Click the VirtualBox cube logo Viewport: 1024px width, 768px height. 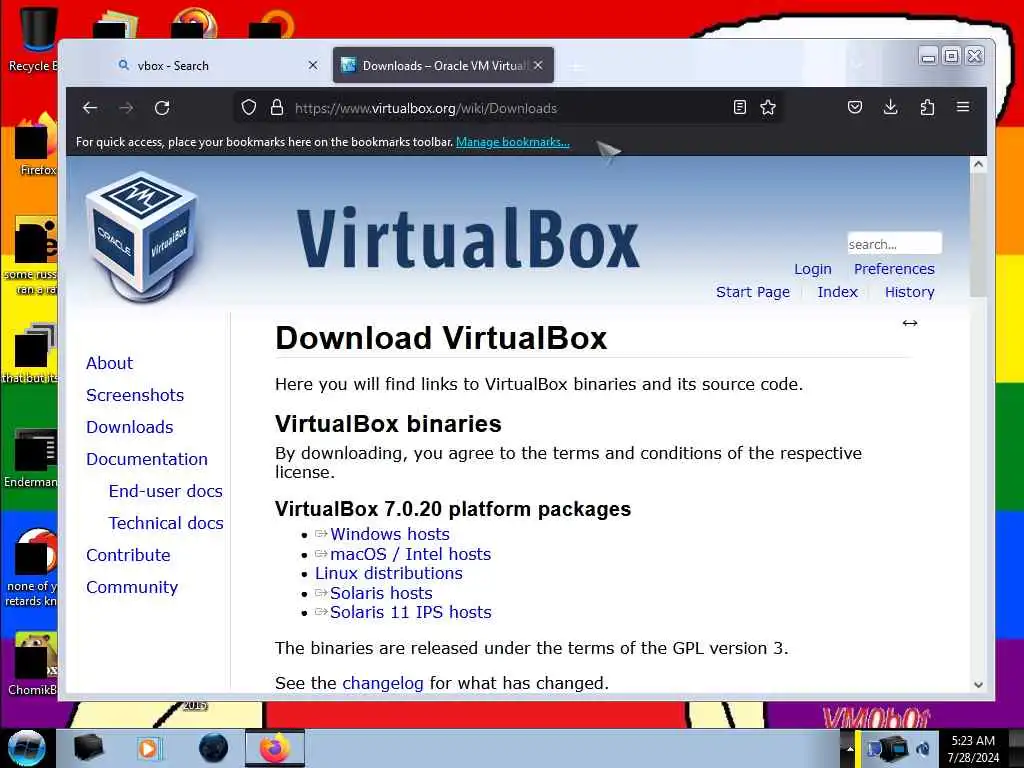tap(142, 236)
